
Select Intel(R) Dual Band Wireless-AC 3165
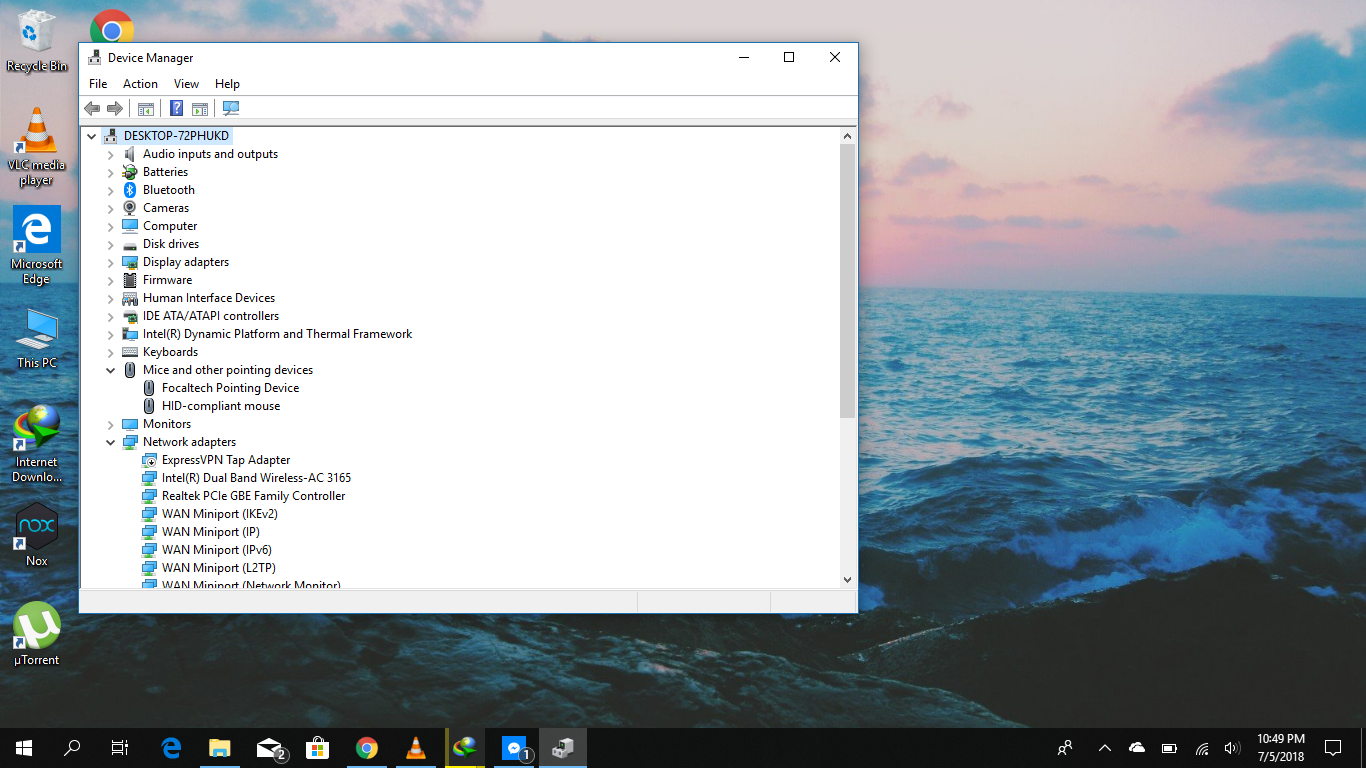[x=256, y=478]
